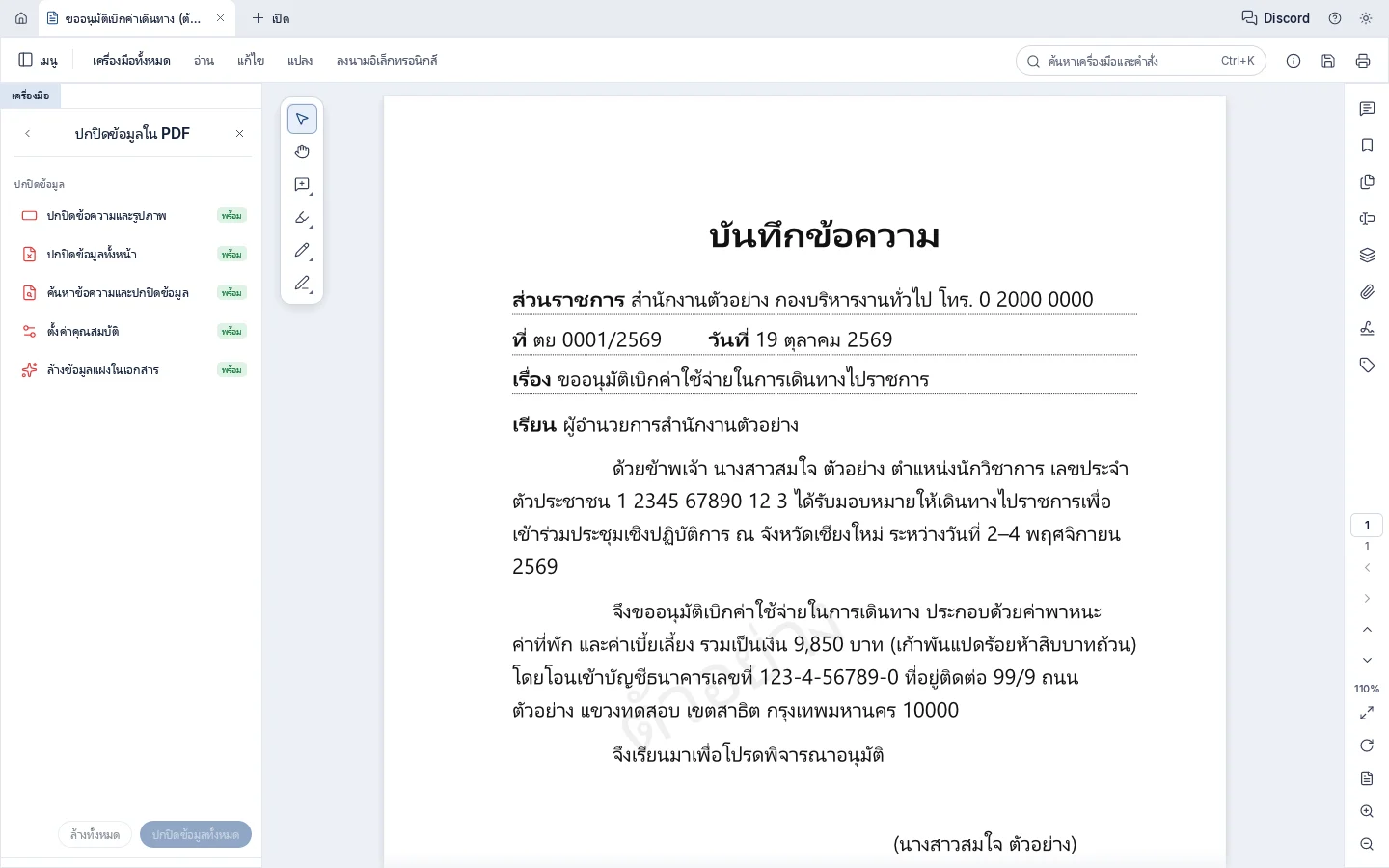The height and width of the screenshot is (868, 1389).
Task: Click the page number input box
Action: pyautogui.click(x=1367, y=526)
